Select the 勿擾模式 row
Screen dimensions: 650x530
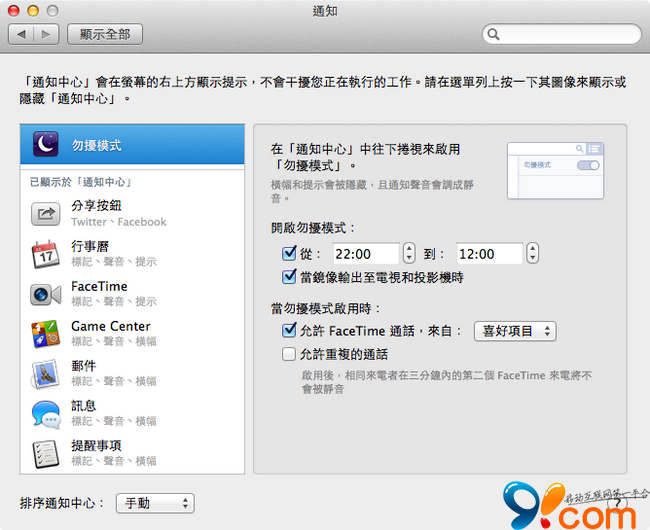coord(132,144)
